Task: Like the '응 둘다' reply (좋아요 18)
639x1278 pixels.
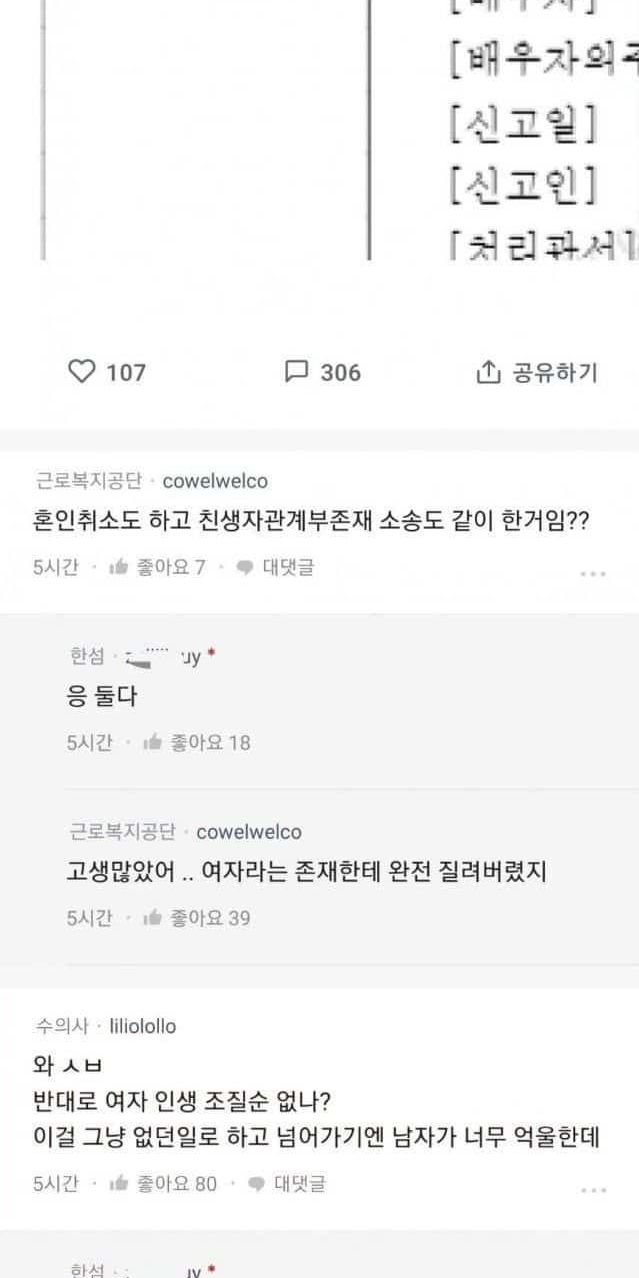Action: pyautogui.click(x=153, y=742)
